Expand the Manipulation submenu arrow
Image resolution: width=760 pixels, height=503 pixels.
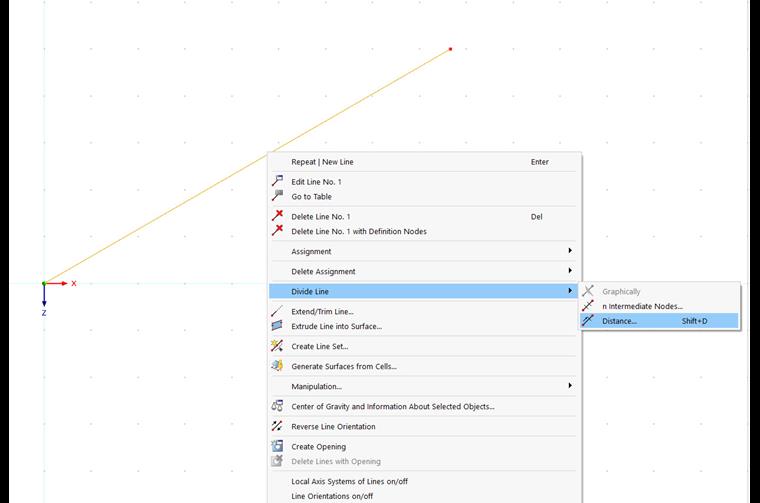point(570,386)
